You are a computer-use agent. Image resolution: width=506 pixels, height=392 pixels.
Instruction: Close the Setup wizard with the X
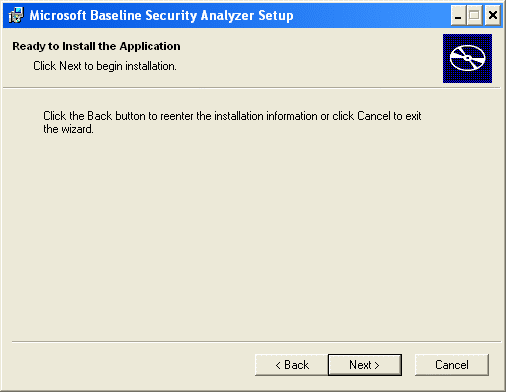coord(493,15)
